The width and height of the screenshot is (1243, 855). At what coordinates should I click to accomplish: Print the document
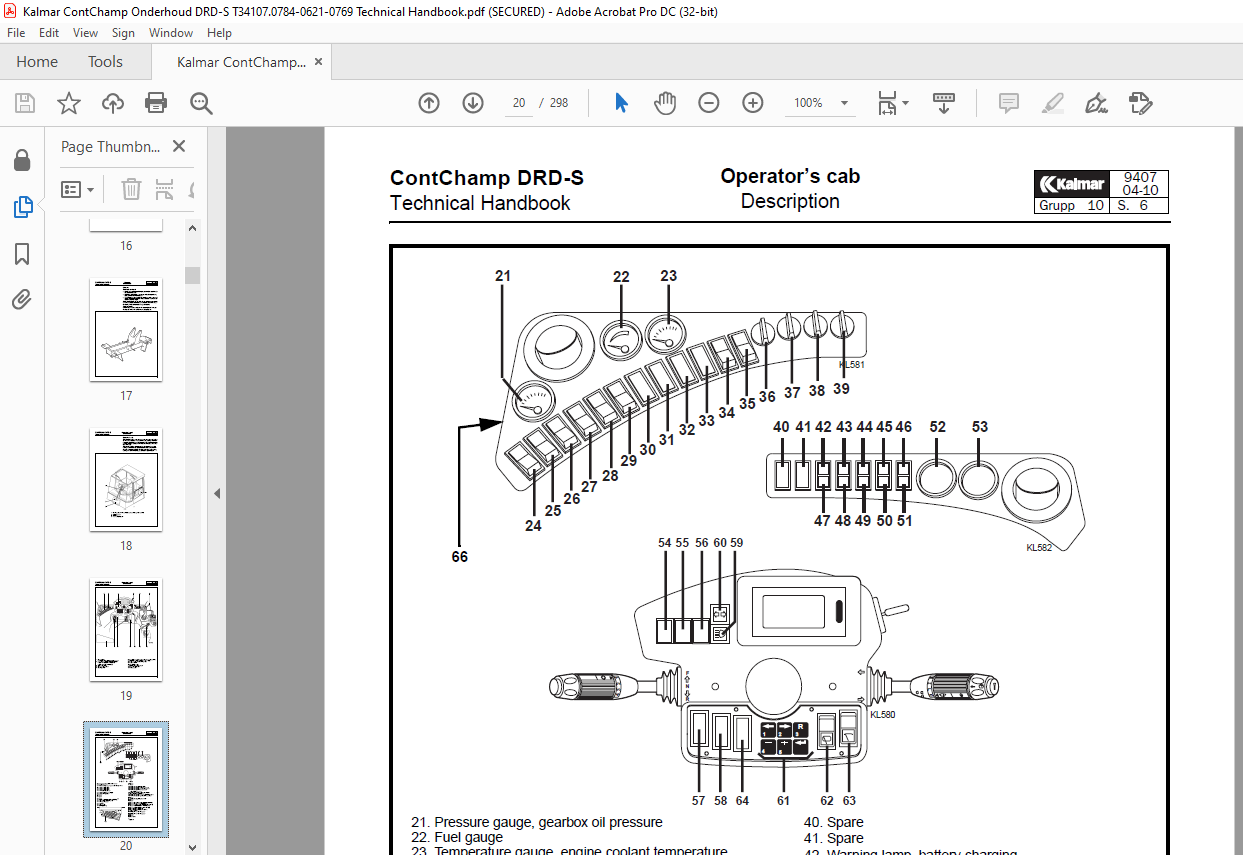(156, 103)
